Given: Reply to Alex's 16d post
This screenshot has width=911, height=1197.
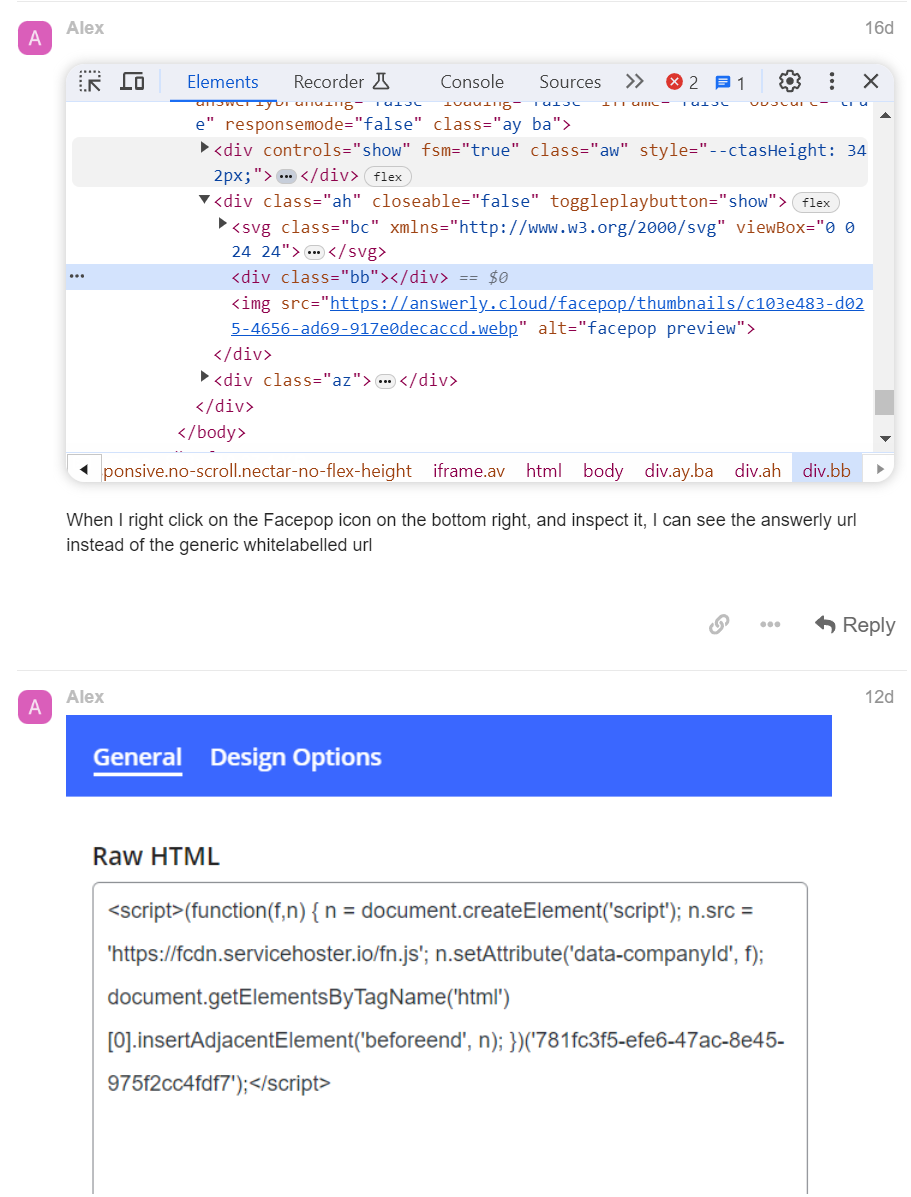Looking at the screenshot, I should (x=854, y=624).
